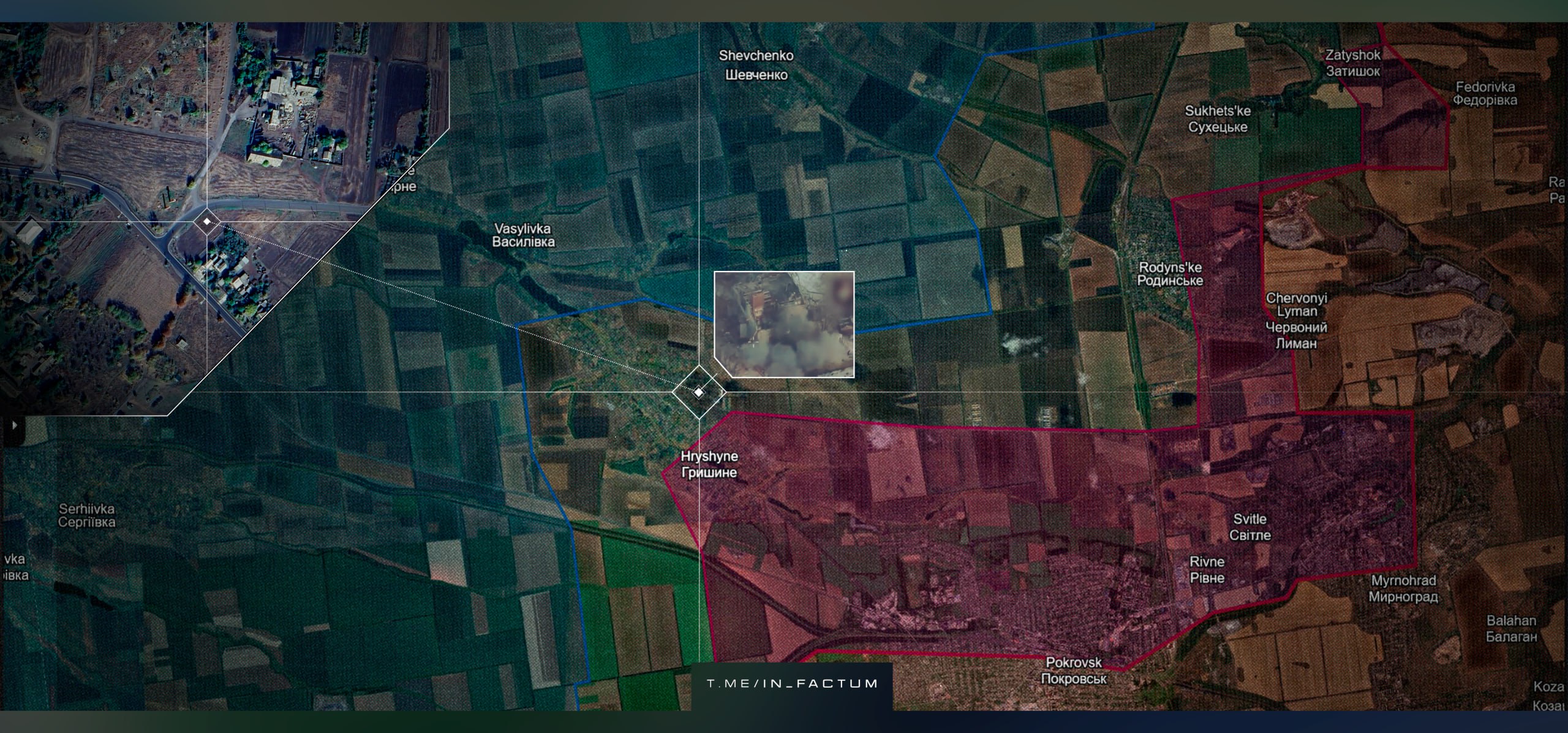Viewport: 1568px width, 733px height.
Task: Select the Fedorivka place label
Action: 1485,94
